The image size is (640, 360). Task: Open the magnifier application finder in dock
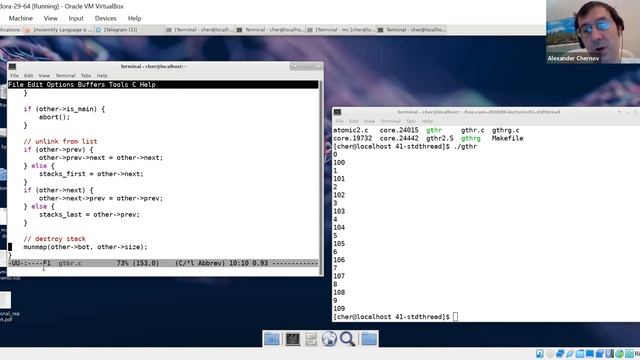pos(348,339)
